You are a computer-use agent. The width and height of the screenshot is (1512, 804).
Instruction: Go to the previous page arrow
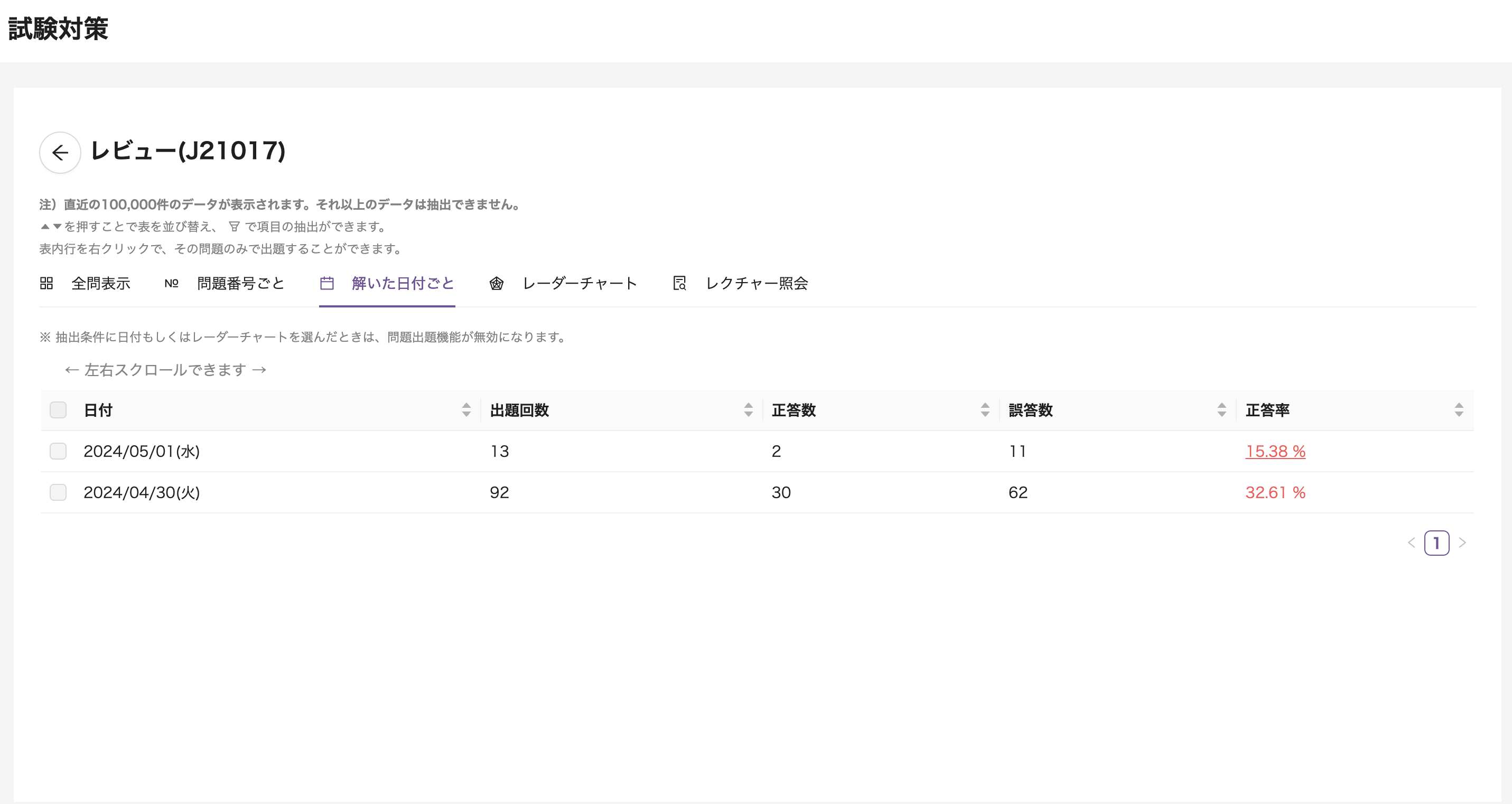(1411, 543)
